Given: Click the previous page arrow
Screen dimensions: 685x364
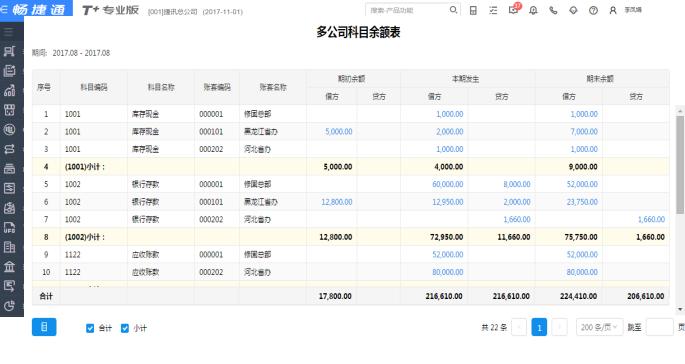Looking at the screenshot, I should point(519,327).
